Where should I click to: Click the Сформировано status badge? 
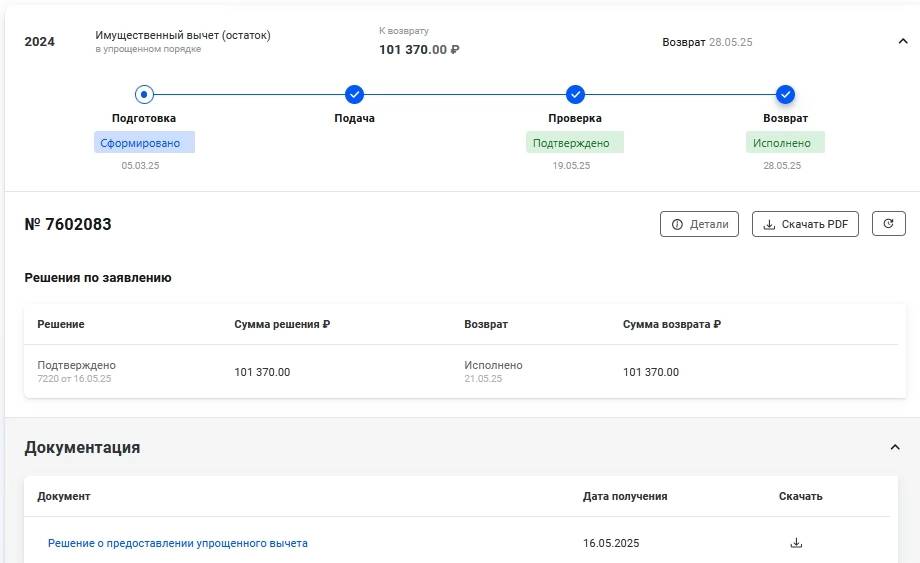(x=144, y=143)
